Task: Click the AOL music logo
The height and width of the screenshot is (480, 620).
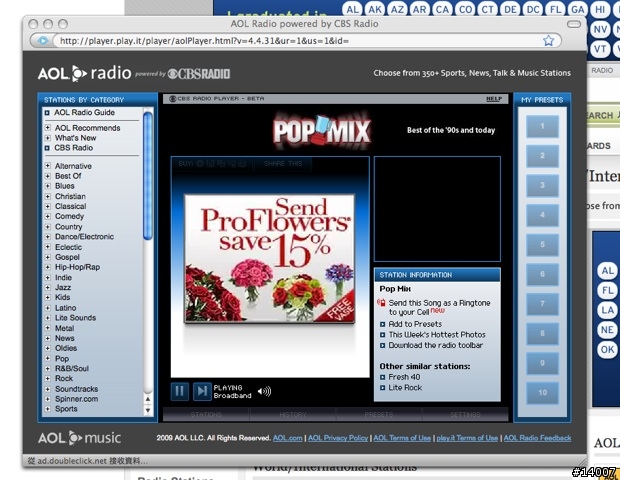Action: (x=79, y=438)
